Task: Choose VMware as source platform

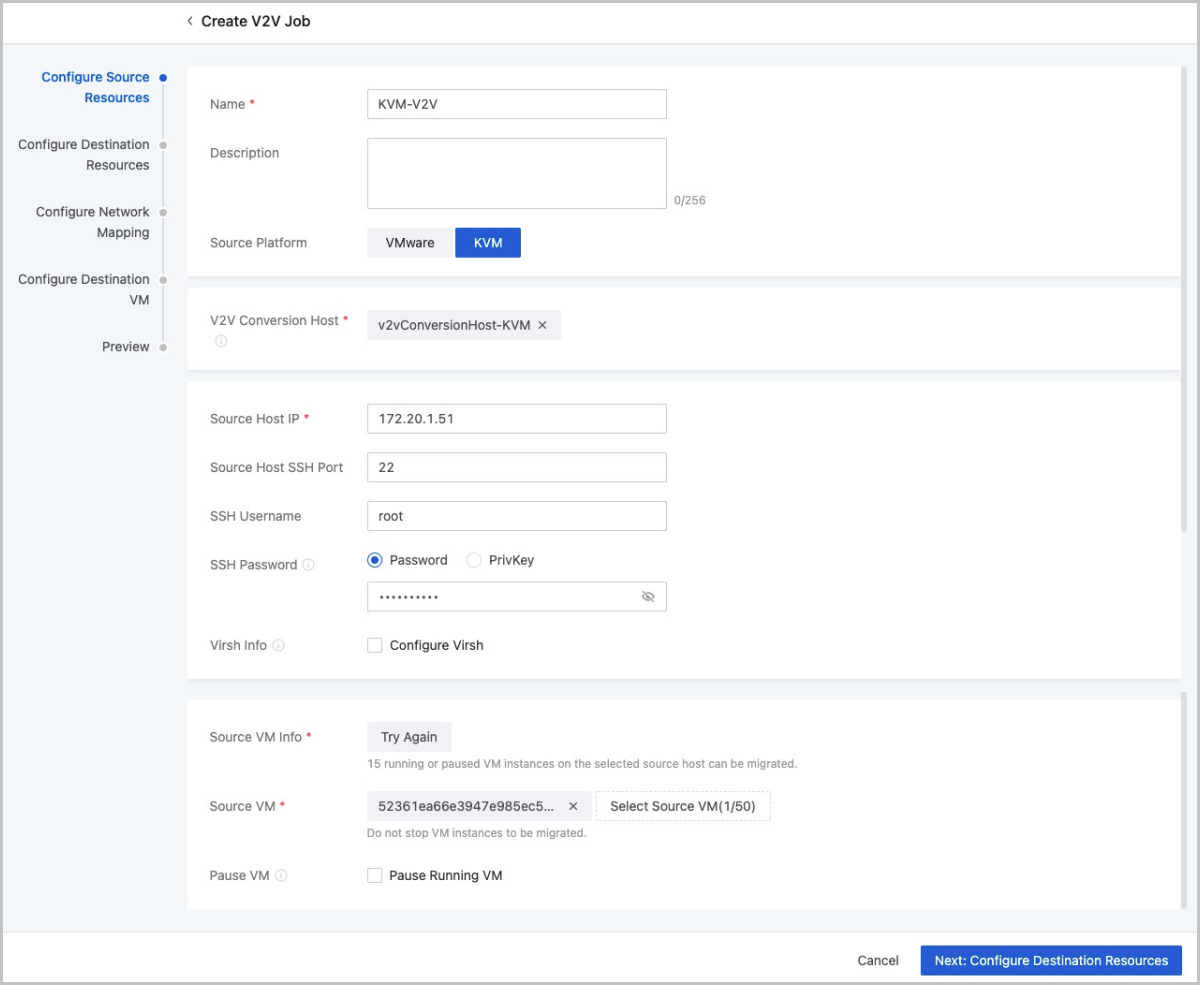Action: 410,243
